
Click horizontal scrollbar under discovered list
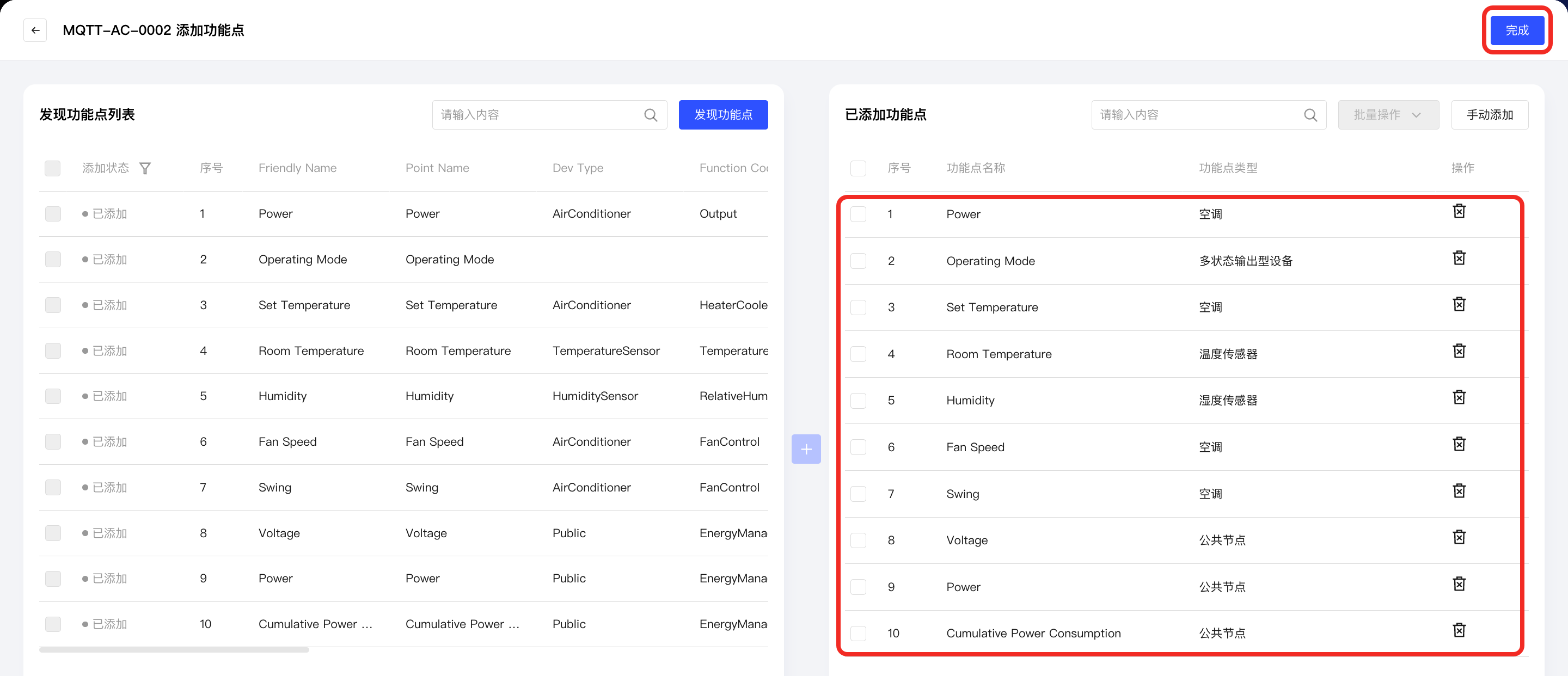[174, 650]
